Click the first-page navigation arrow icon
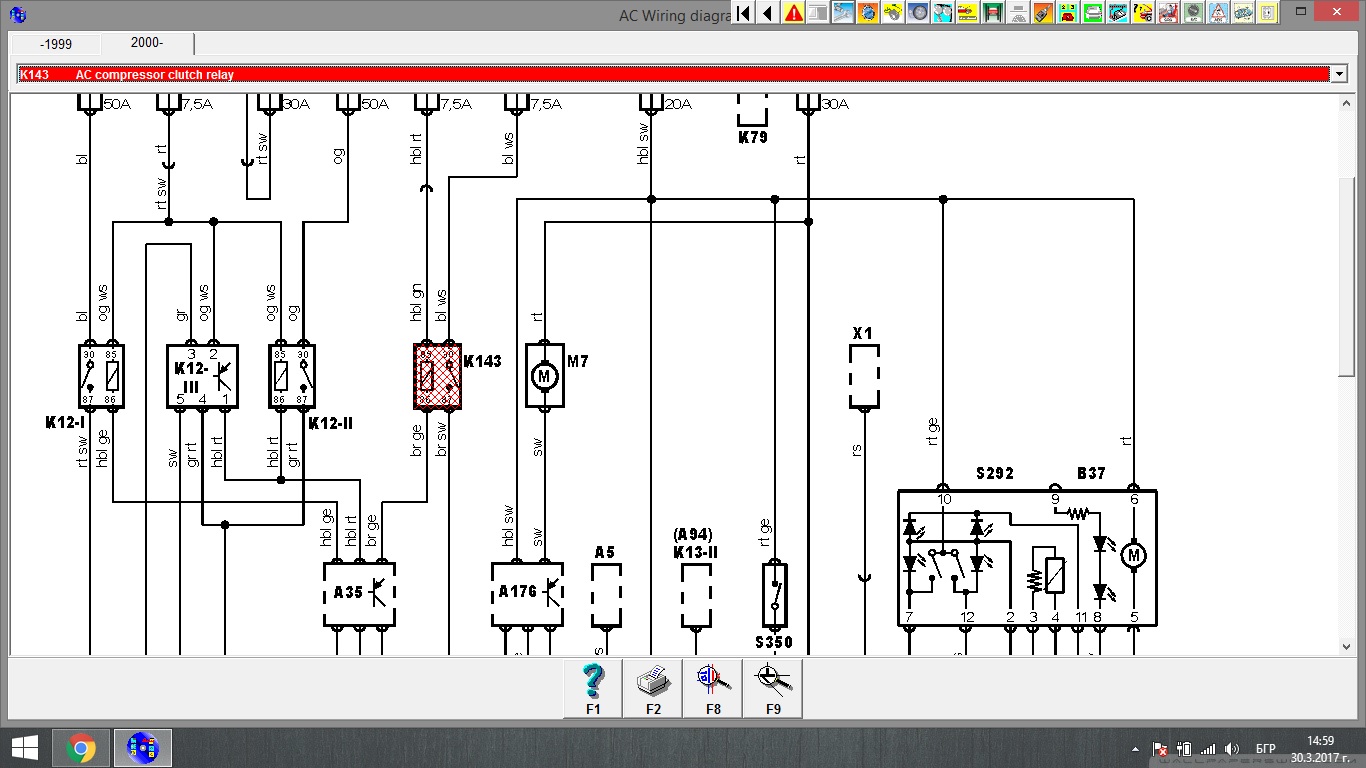Screen dimensions: 1366x768 click(x=743, y=13)
